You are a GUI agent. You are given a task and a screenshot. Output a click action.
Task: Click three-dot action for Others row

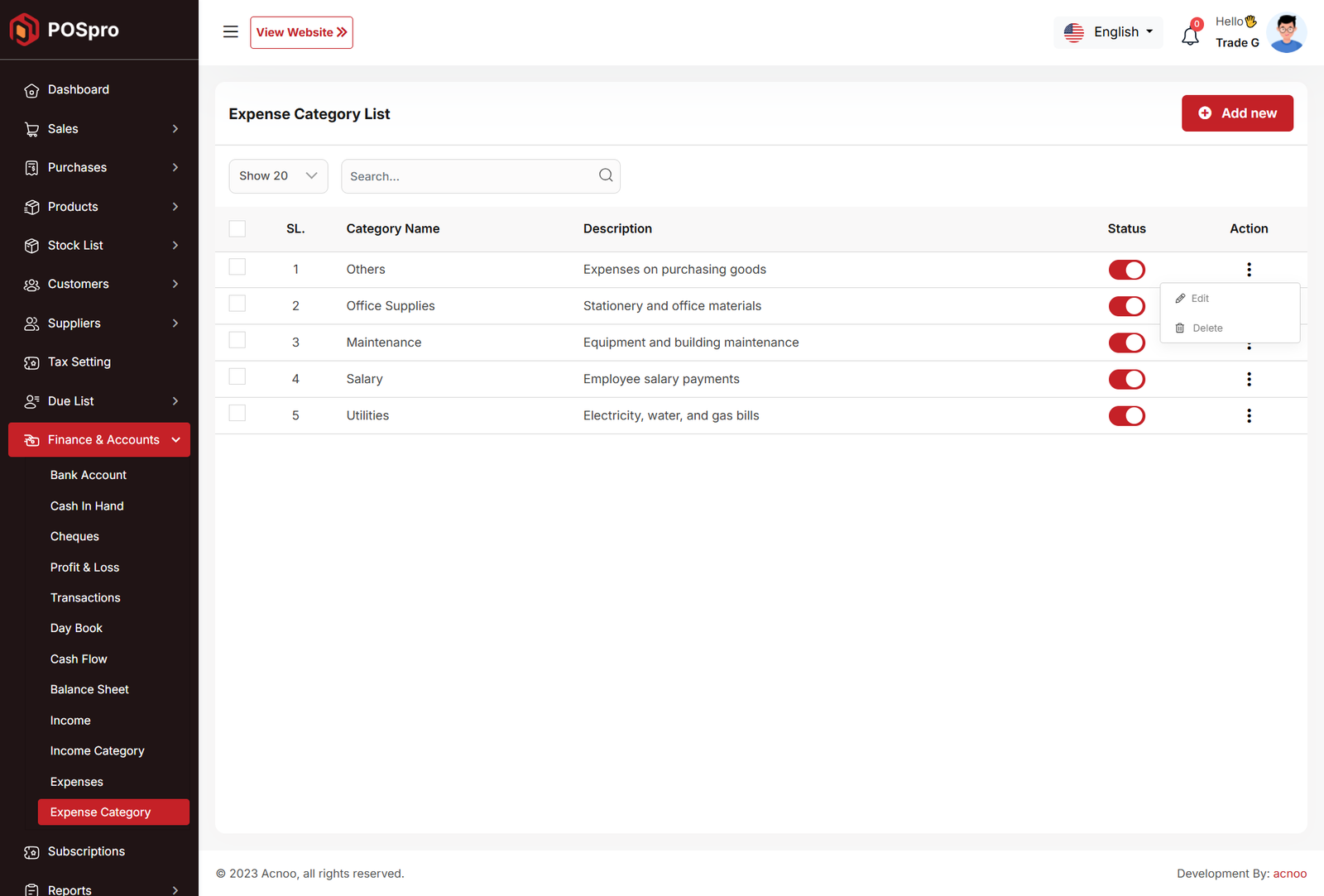coord(1249,270)
